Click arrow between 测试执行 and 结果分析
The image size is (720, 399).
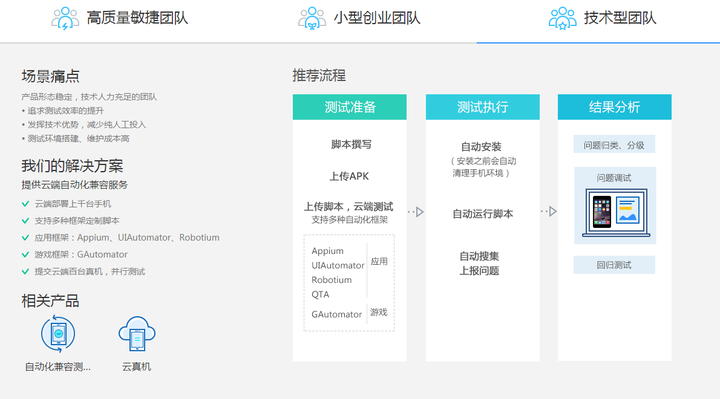pyautogui.click(x=549, y=211)
